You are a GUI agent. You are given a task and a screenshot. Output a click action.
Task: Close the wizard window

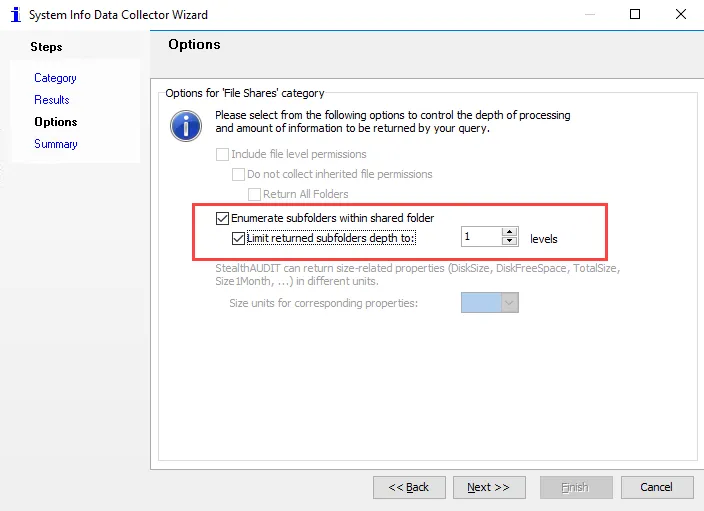pos(681,14)
